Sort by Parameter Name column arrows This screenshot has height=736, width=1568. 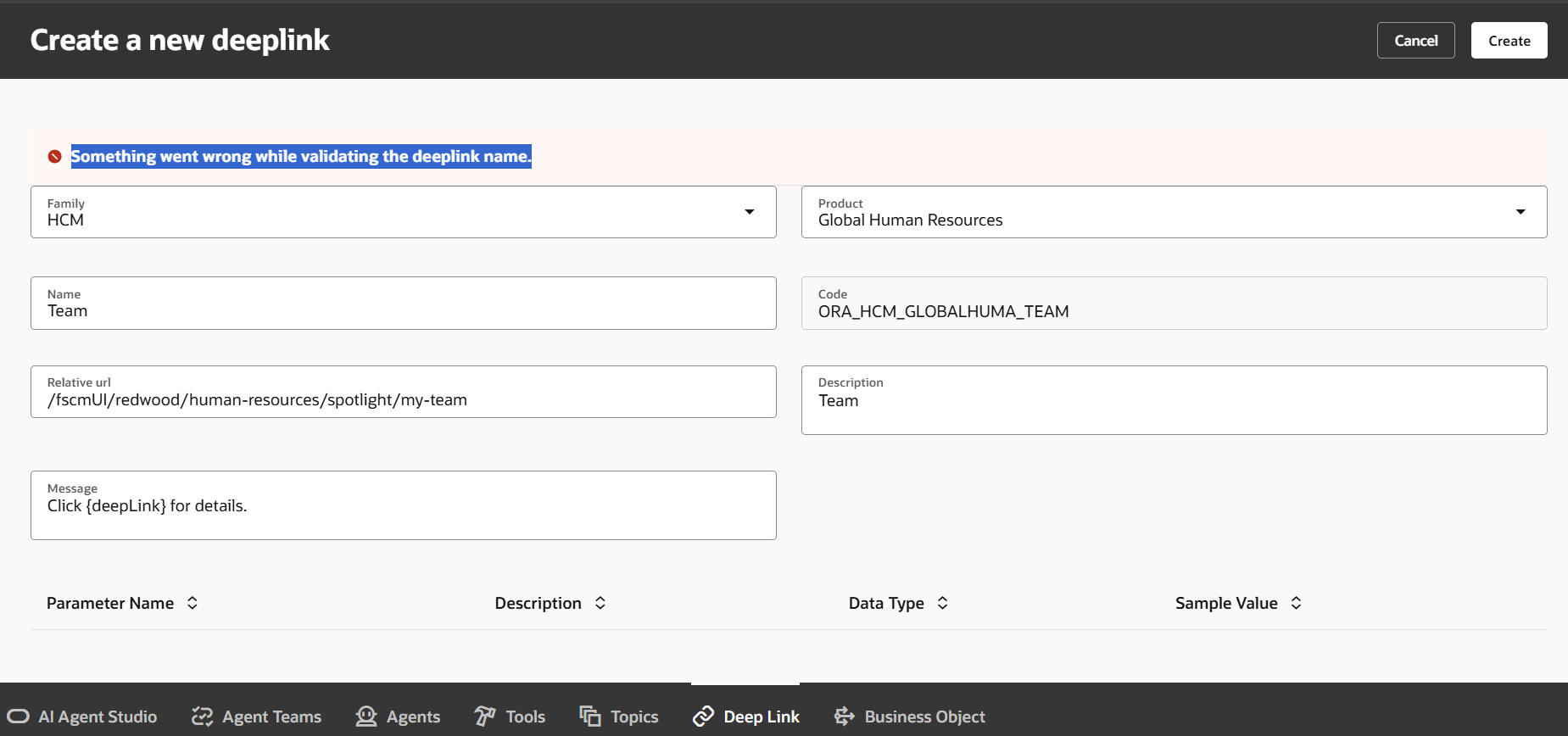(193, 603)
